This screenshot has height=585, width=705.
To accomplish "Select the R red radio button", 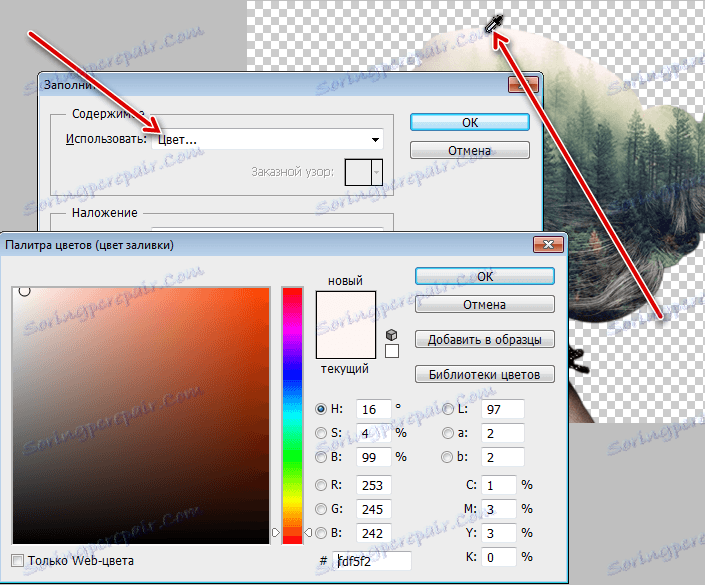I will coord(321,485).
